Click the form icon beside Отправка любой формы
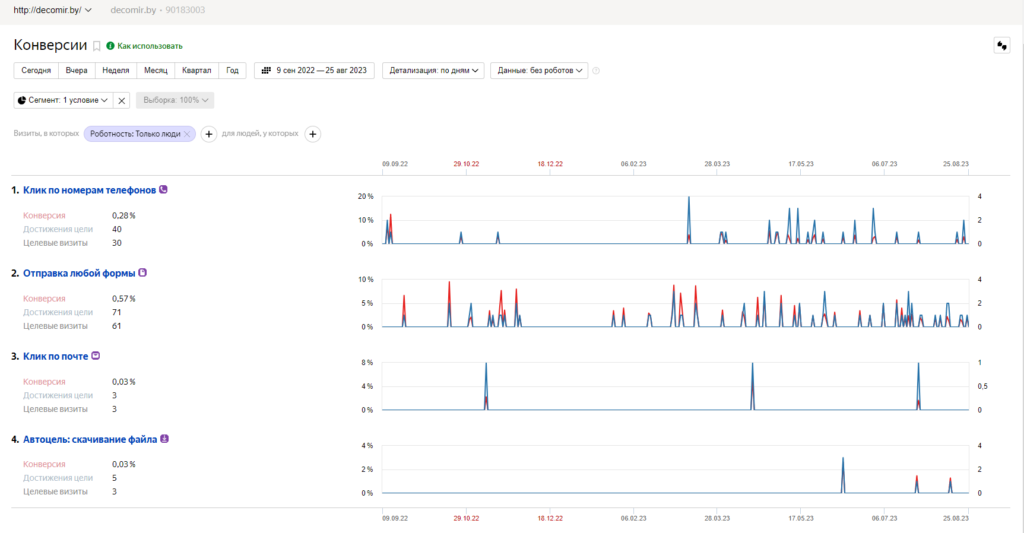The image size is (1024, 533). click(142, 272)
